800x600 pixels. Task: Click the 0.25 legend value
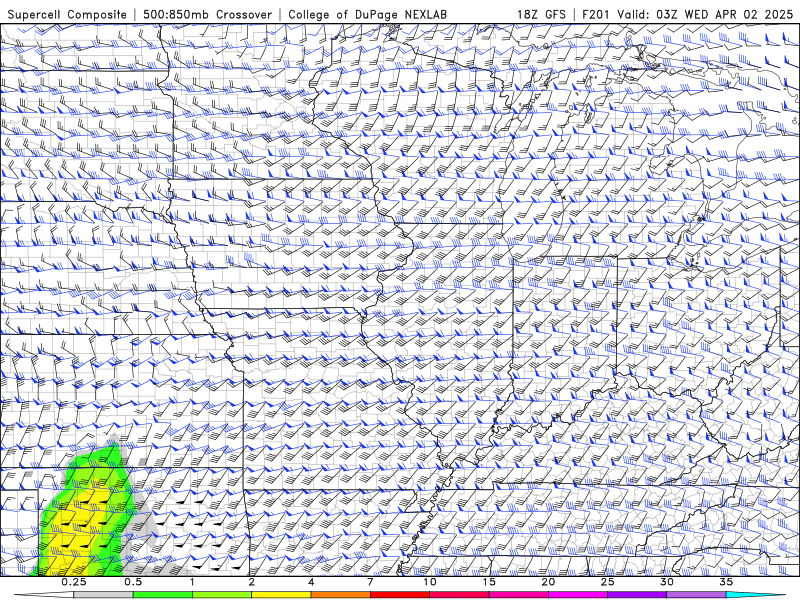point(74,582)
